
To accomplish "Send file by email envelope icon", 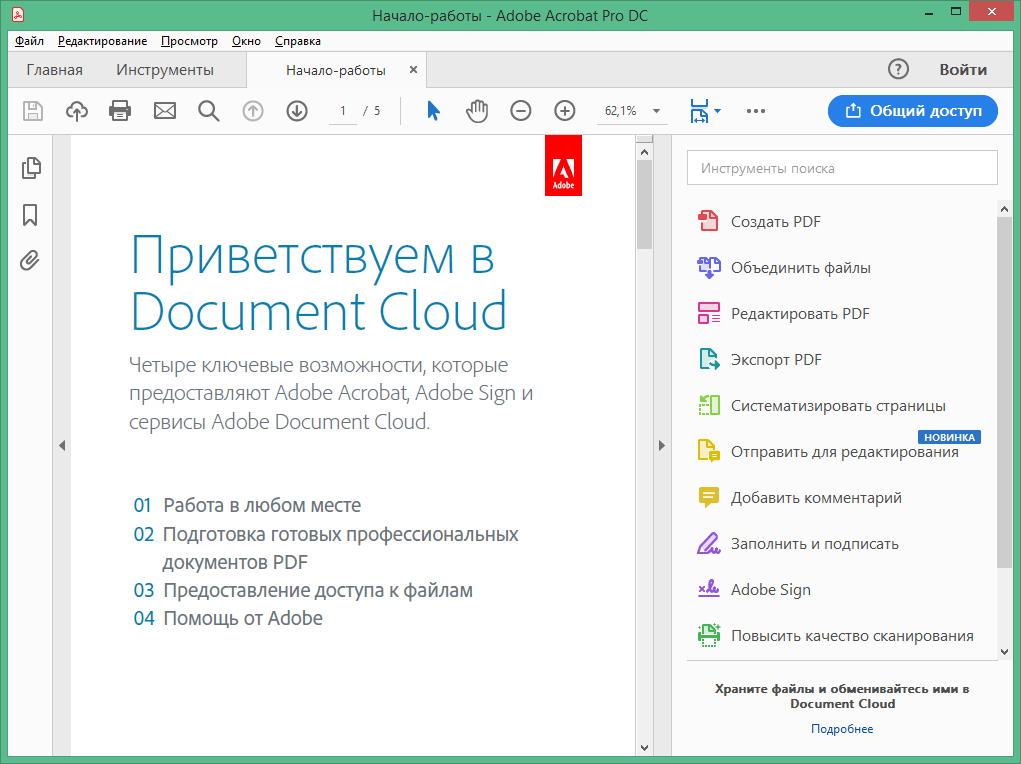I will [x=165, y=111].
